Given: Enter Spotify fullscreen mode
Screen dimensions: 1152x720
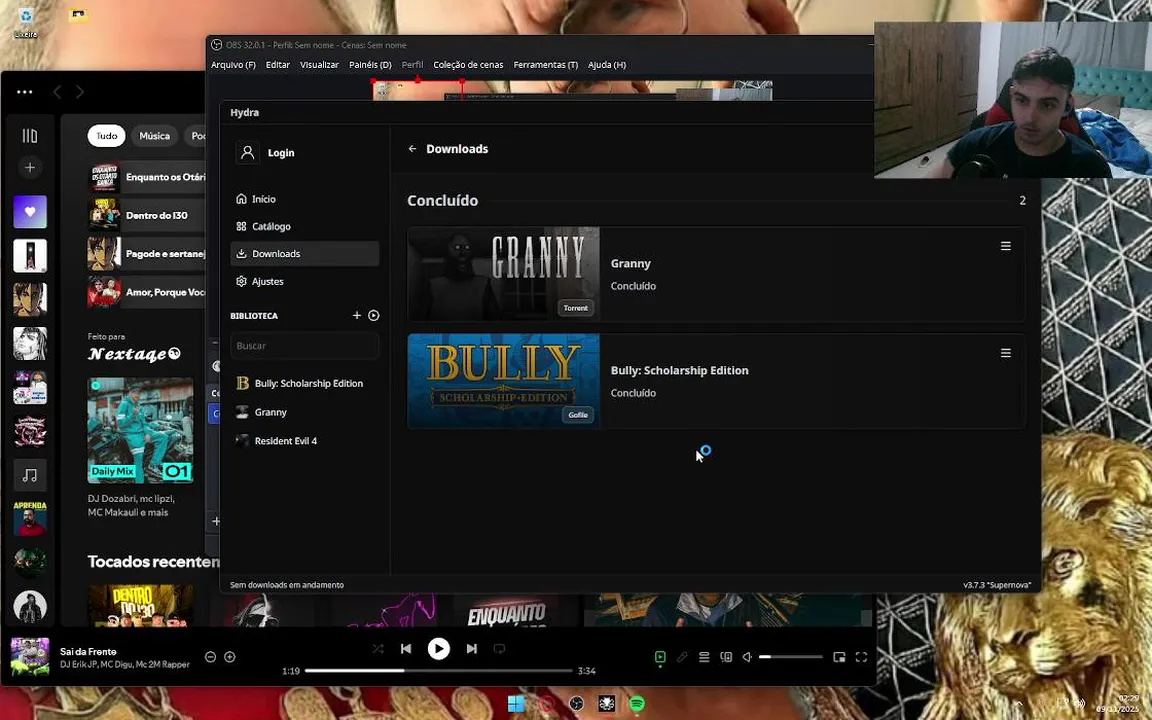Looking at the screenshot, I should pos(861,657).
